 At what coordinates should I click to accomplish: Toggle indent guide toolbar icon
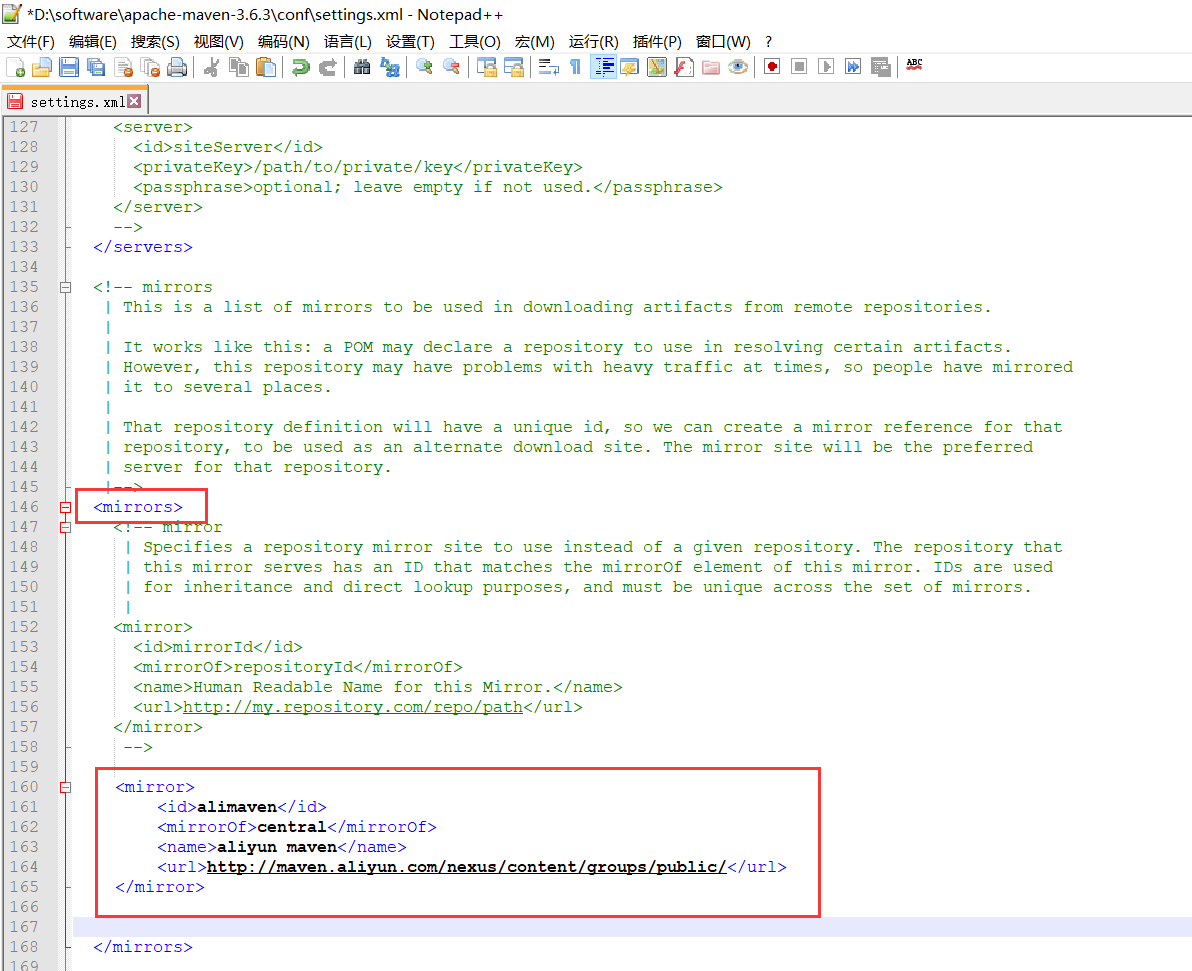click(604, 68)
